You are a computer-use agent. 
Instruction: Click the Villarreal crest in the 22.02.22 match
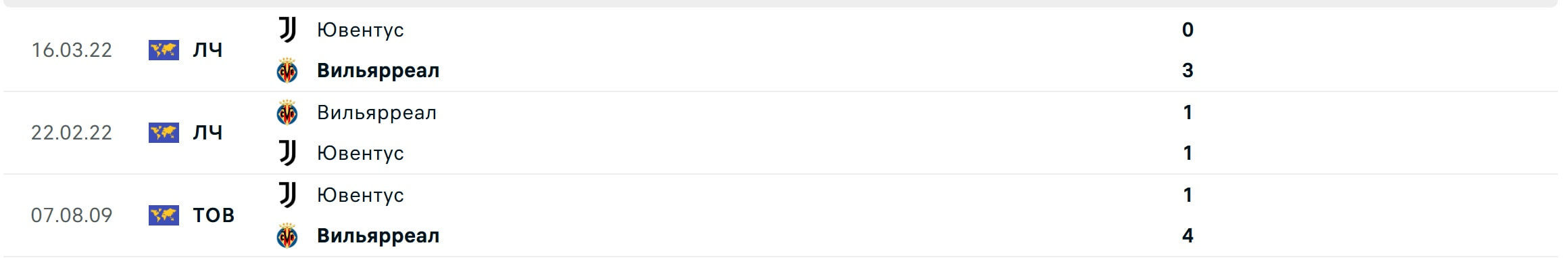[287, 112]
